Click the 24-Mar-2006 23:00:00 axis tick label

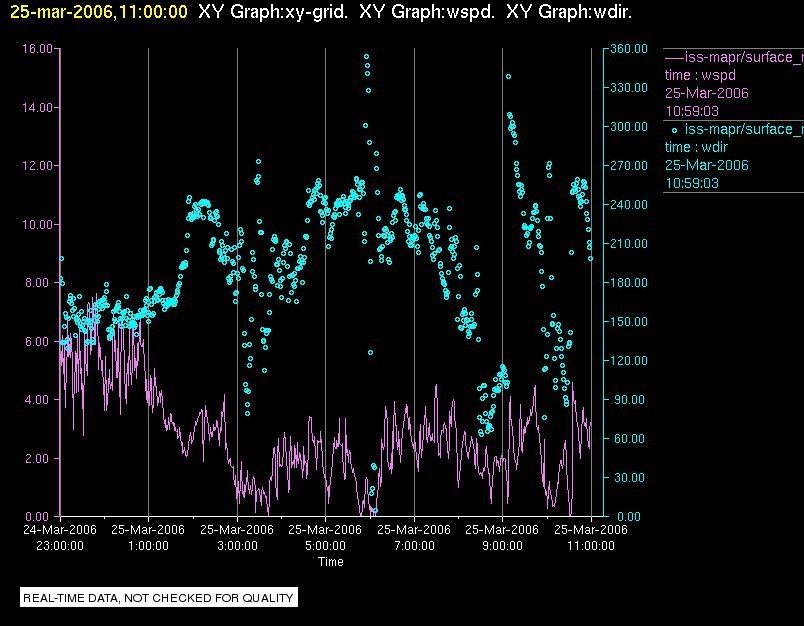tap(60, 538)
